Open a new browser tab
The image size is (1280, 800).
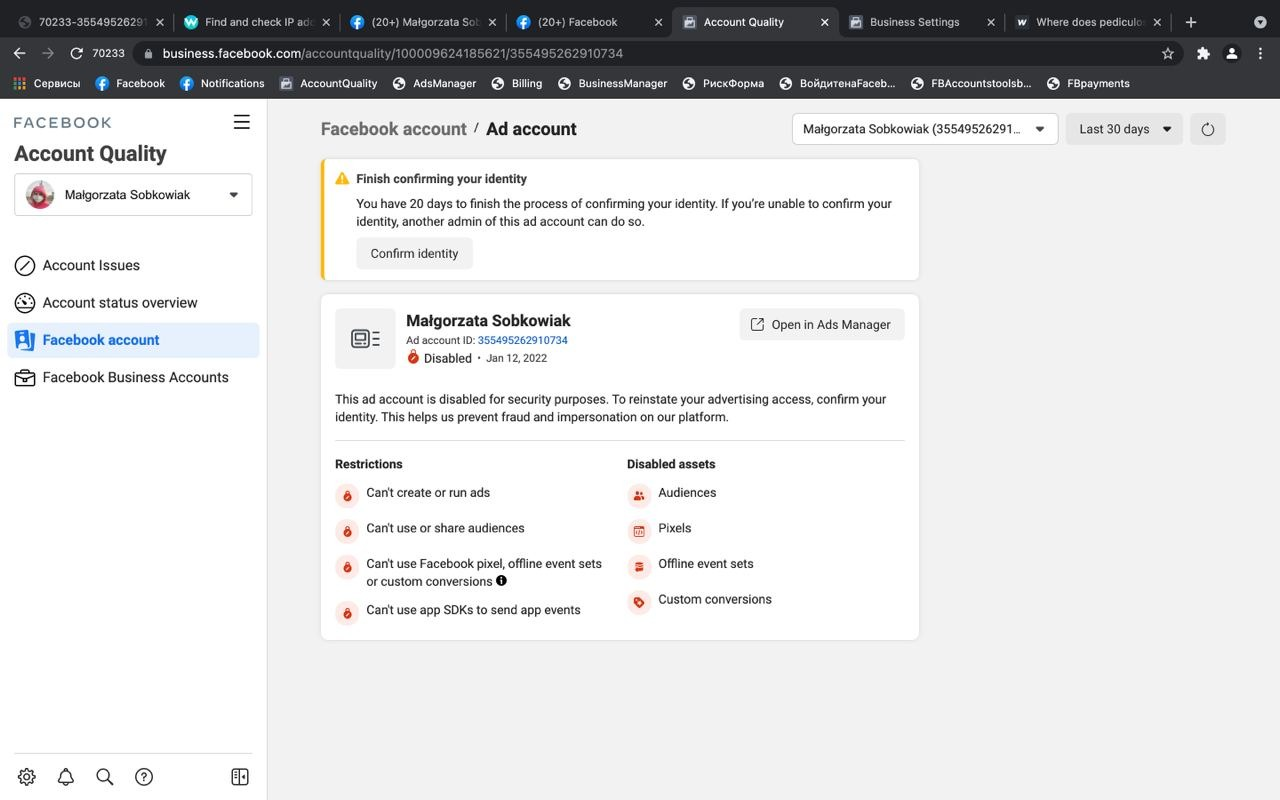[1191, 22]
